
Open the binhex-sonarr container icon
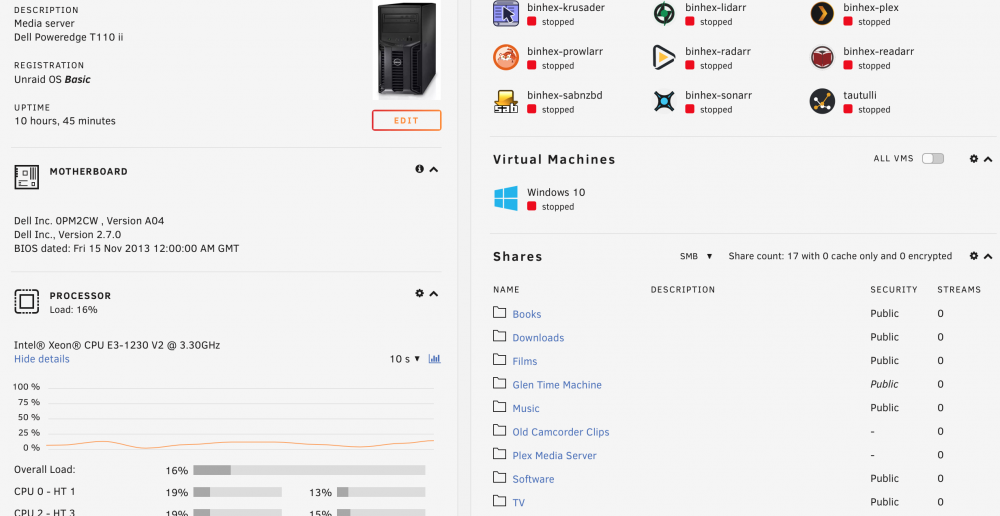click(x=664, y=101)
